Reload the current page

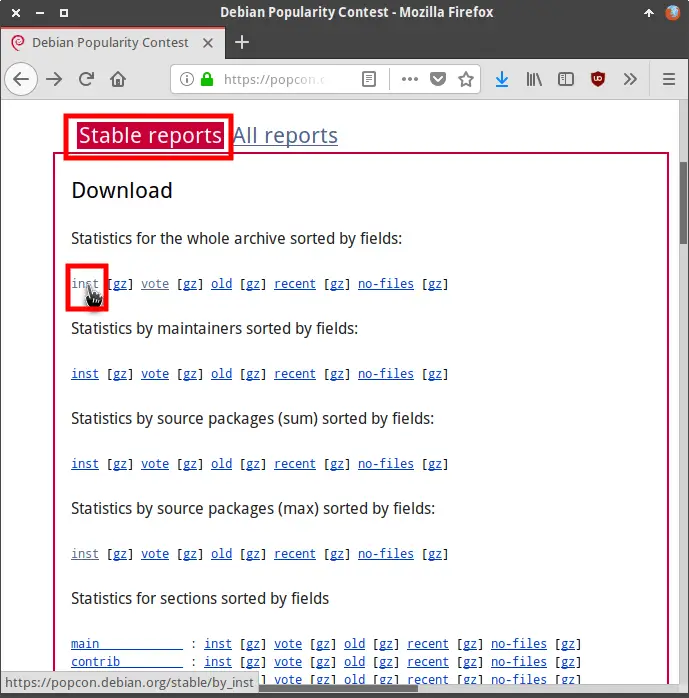tap(86, 80)
